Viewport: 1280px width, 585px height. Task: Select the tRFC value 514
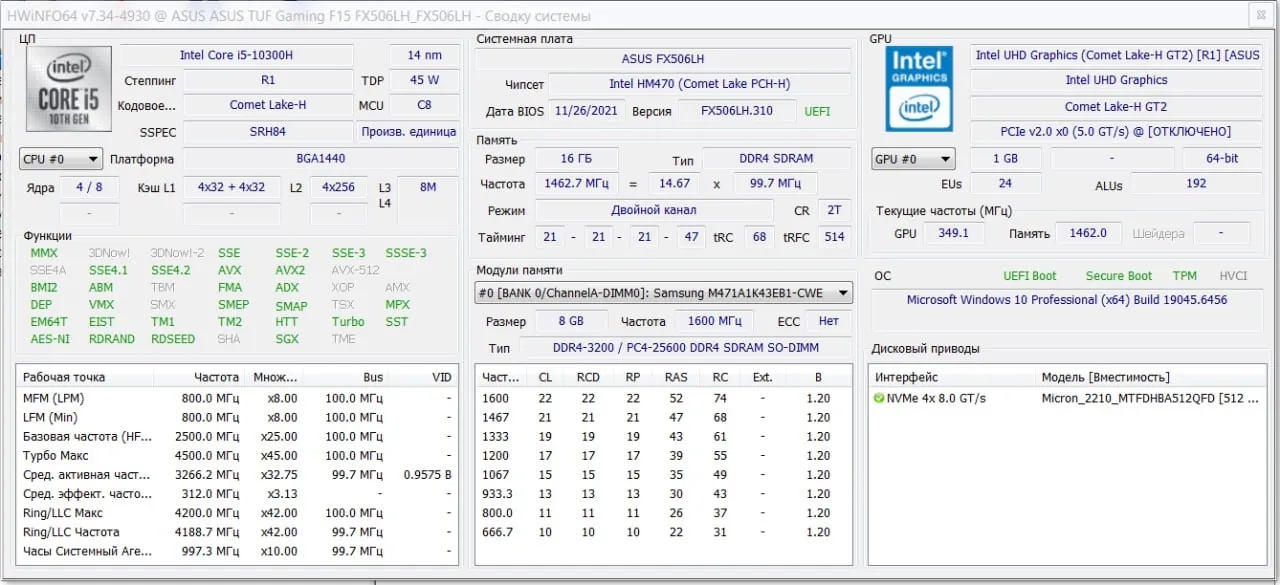coord(834,236)
